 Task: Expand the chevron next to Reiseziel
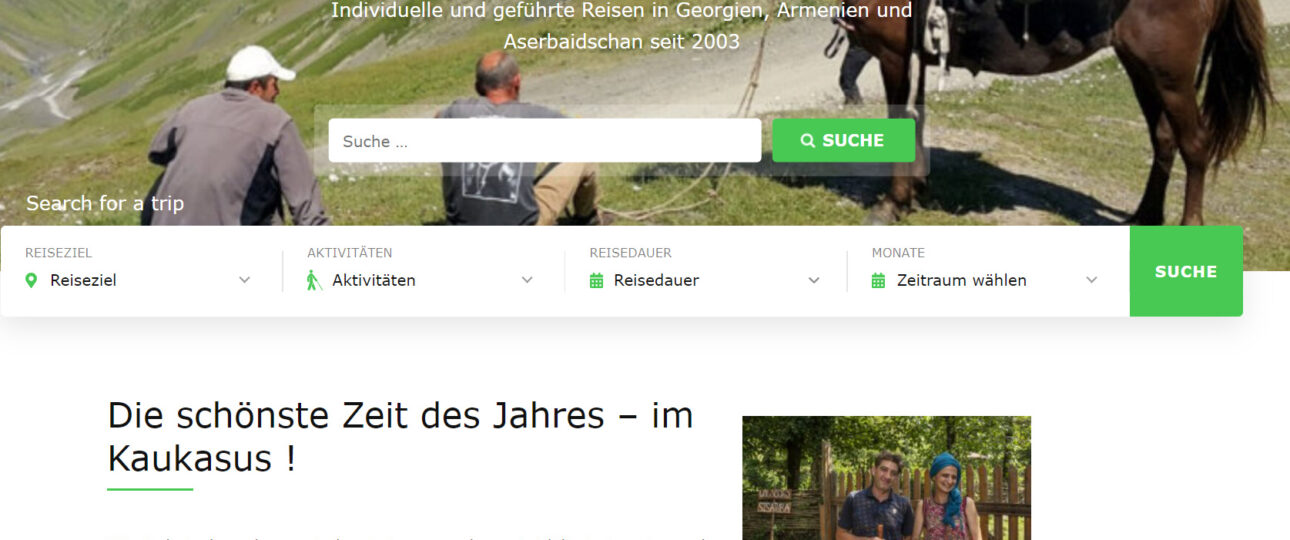coord(245,281)
